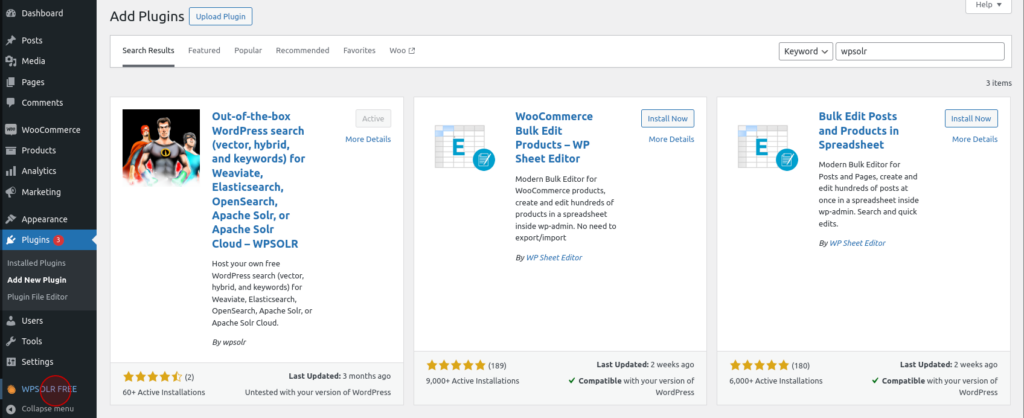The height and width of the screenshot is (418, 1024).
Task: Click the Media library icon
Action: tap(10, 61)
